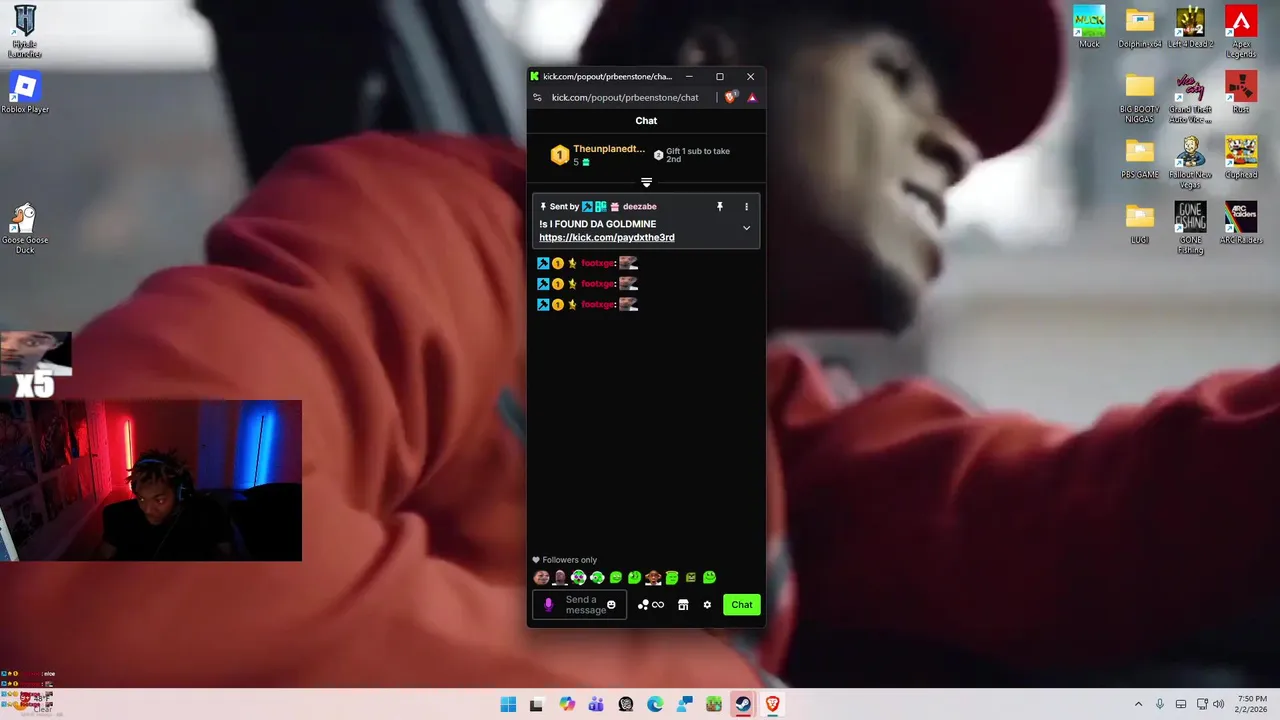Open GONE Fishing desktop shortcut
1280x720 pixels.
click(1190, 228)
